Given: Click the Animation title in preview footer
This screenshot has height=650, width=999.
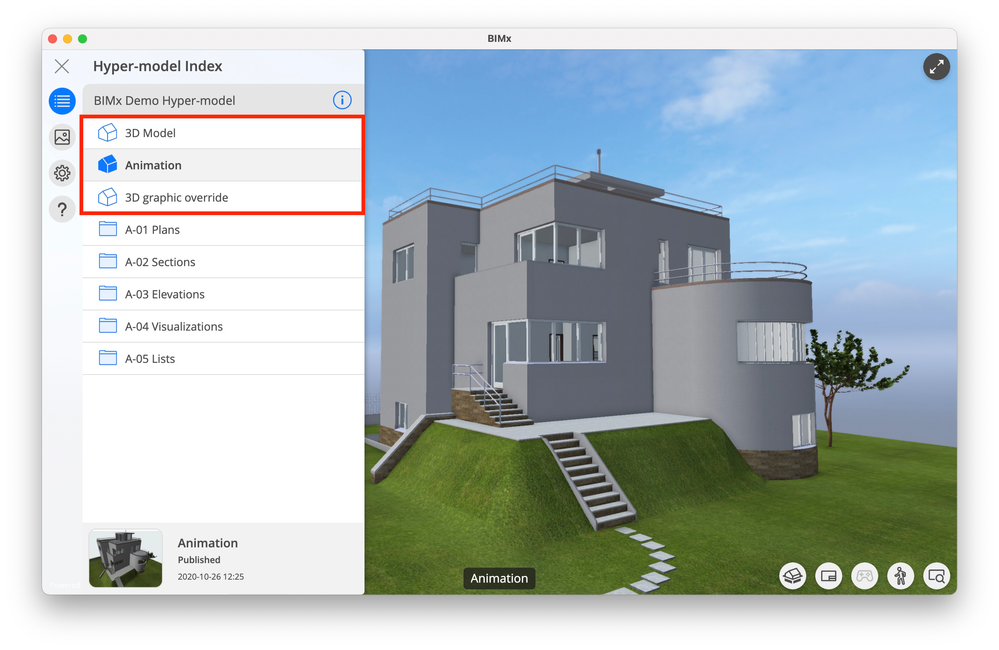Looking at the screenshot, I should coord(208,543).
